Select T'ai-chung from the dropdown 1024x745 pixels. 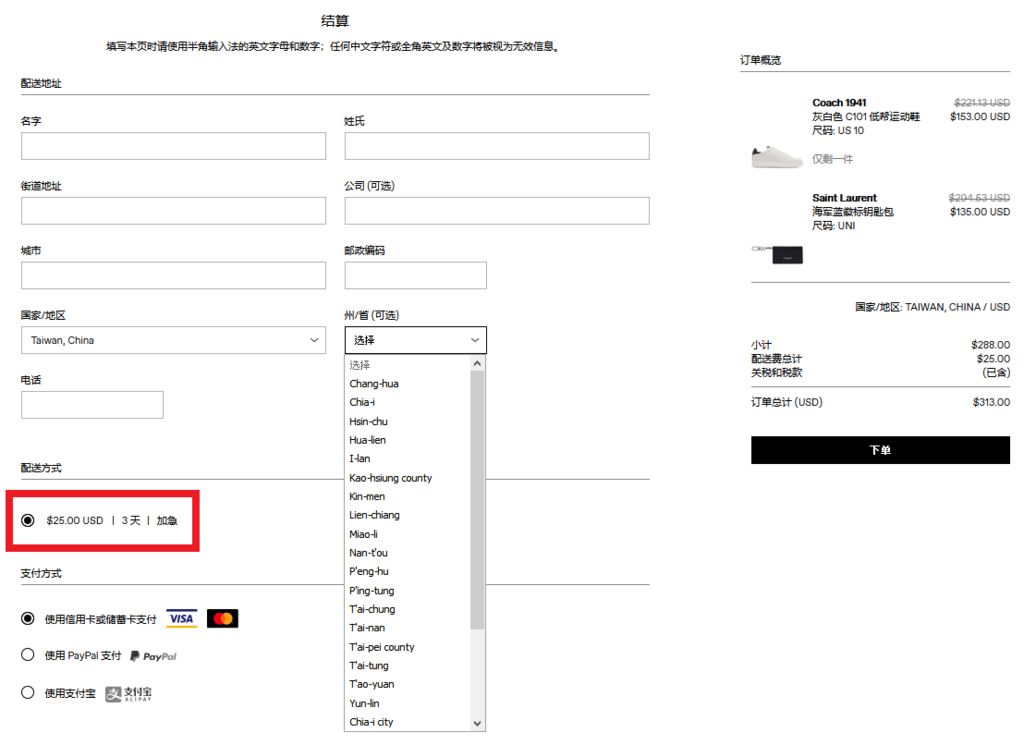pyautogui.click(x=408, y=609)
